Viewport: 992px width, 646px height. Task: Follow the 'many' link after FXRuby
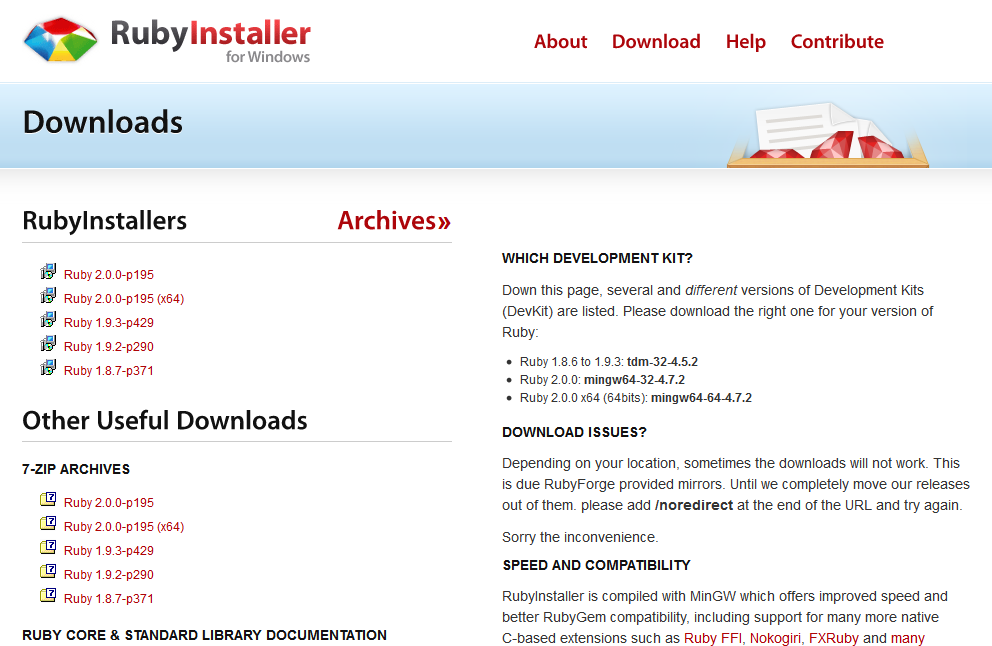(x=908, y=638)
